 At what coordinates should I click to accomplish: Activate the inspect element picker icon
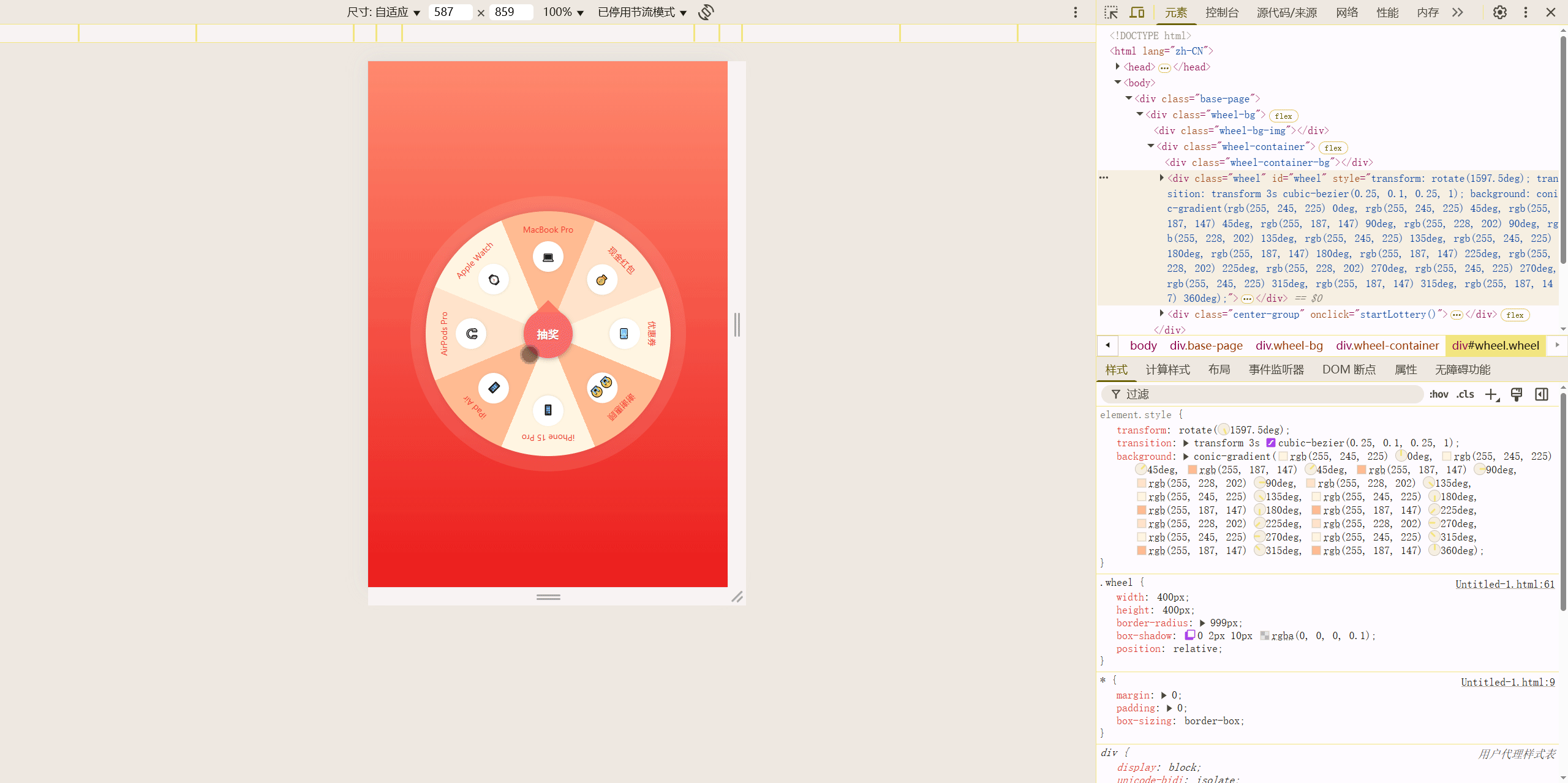1111,12
